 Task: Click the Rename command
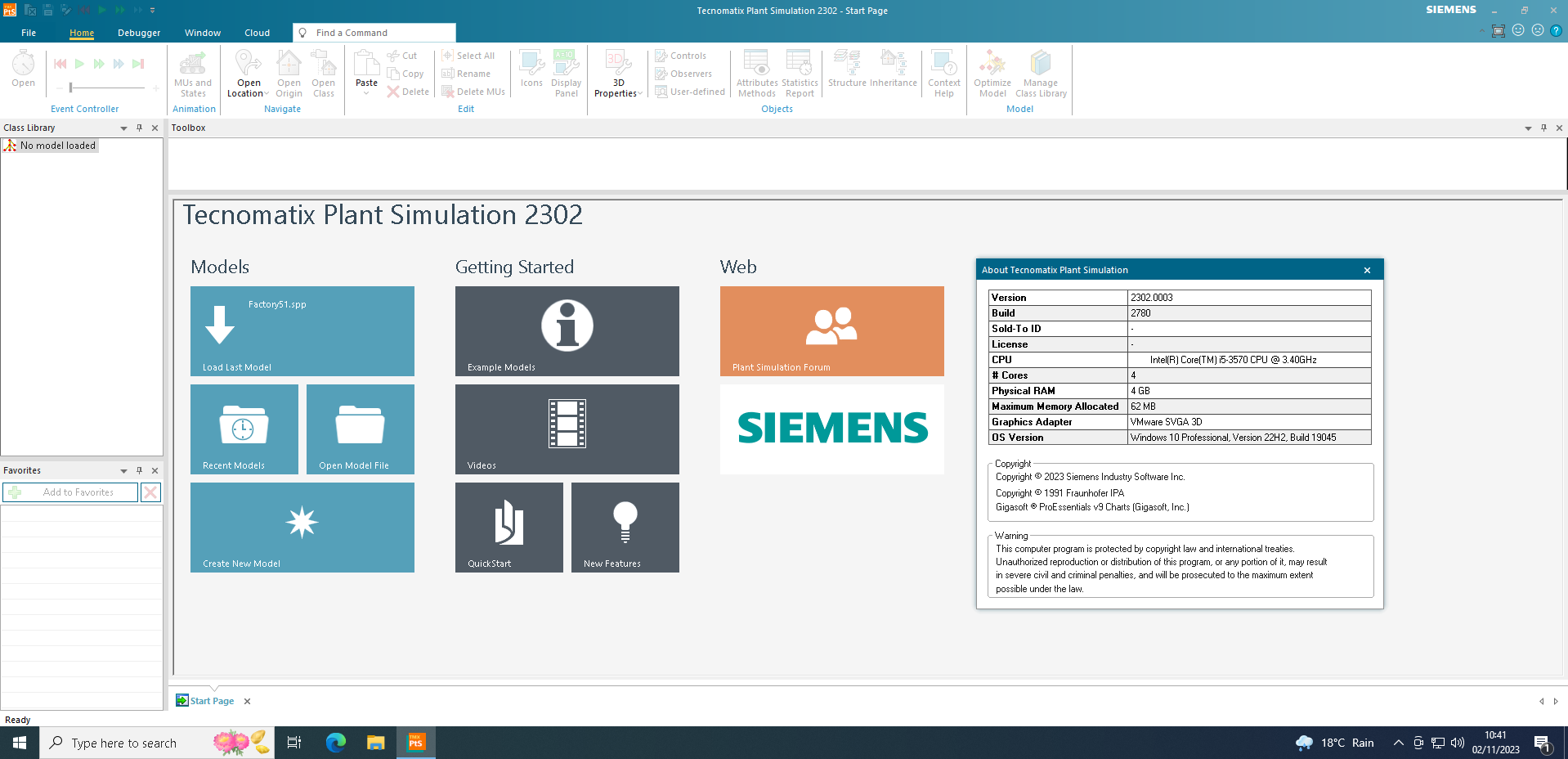tap(466, 74)
